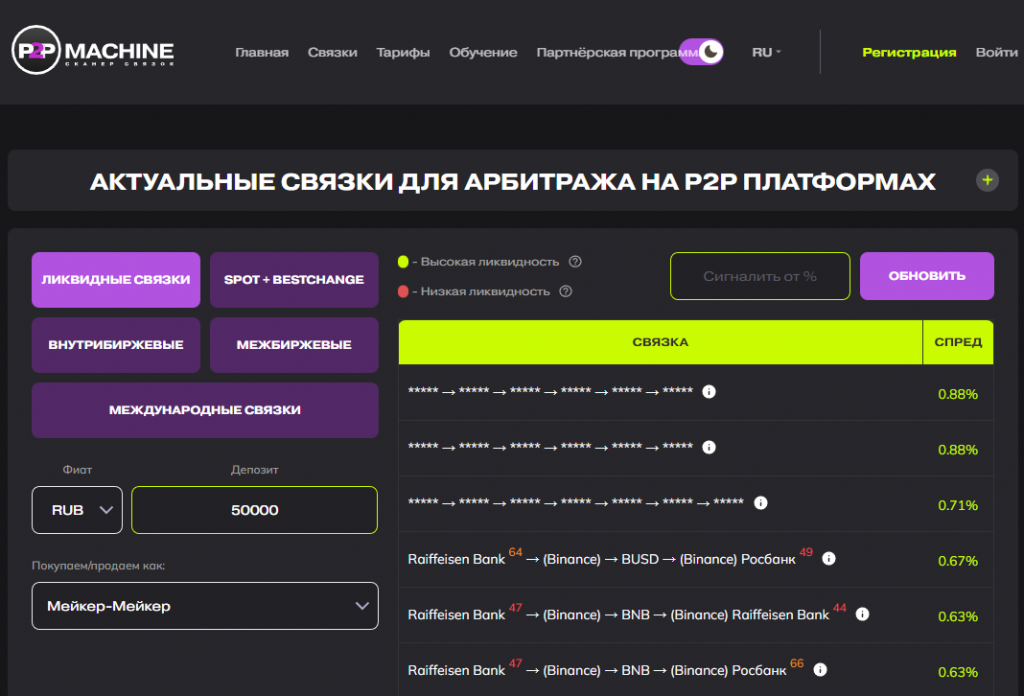Click info icon on BNB Raiffeisen Bank 44 row
This screenshot has height=696, width=1024.
tap(863, 614)
